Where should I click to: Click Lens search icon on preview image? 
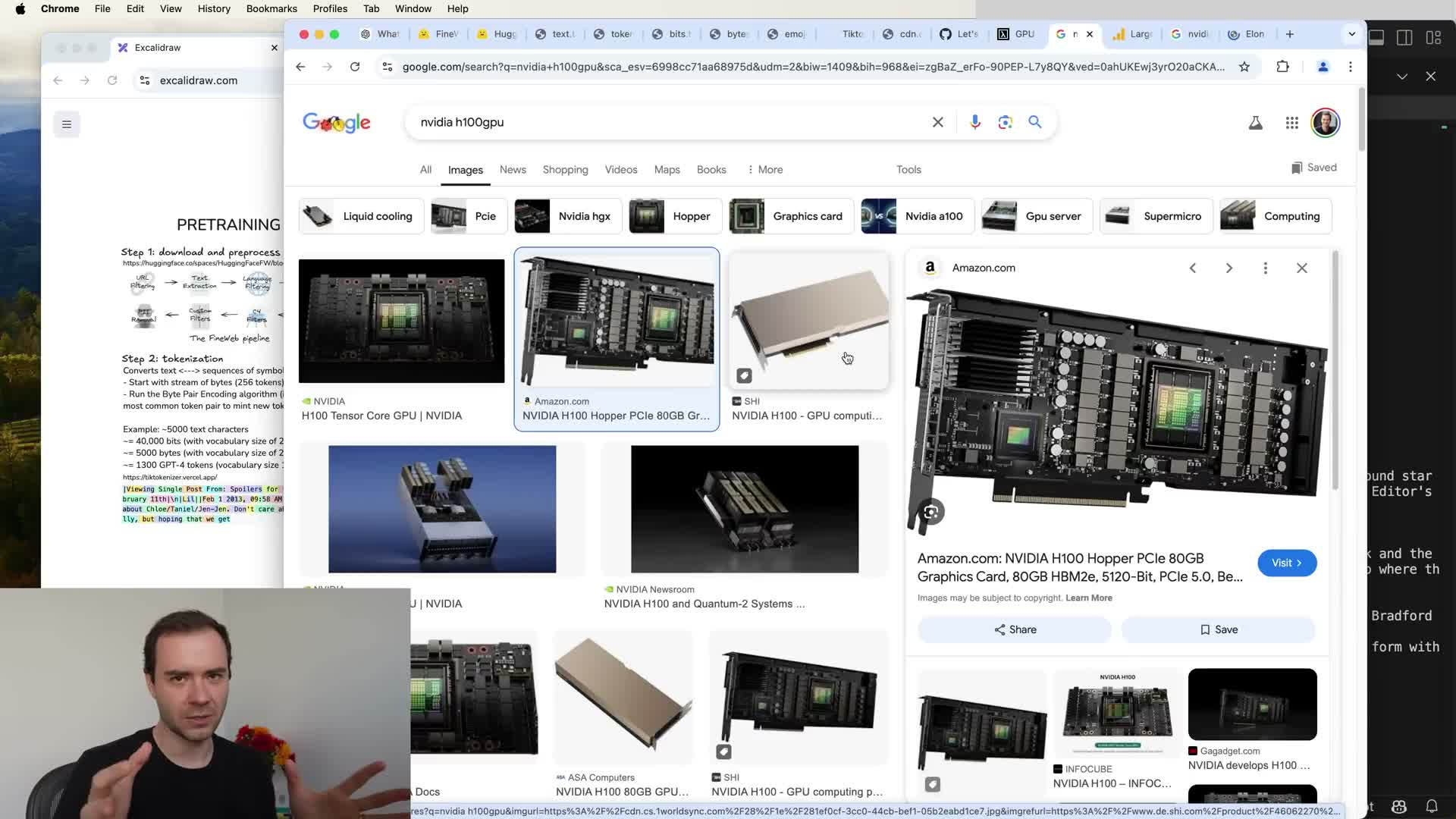pos(930,513)
